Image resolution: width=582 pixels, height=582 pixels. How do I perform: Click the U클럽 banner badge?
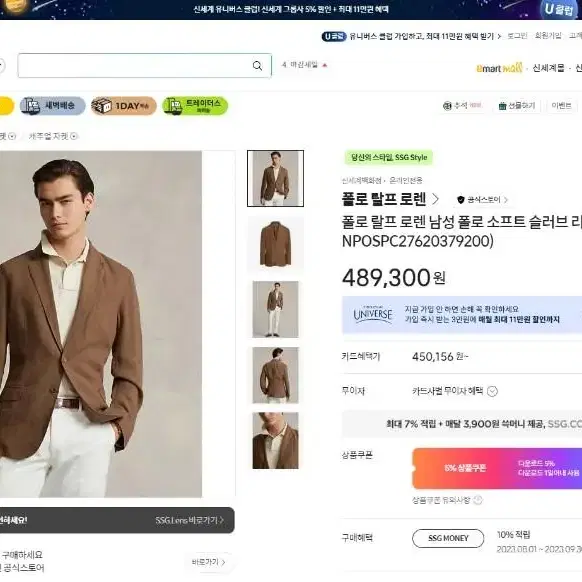coord(560,9)
